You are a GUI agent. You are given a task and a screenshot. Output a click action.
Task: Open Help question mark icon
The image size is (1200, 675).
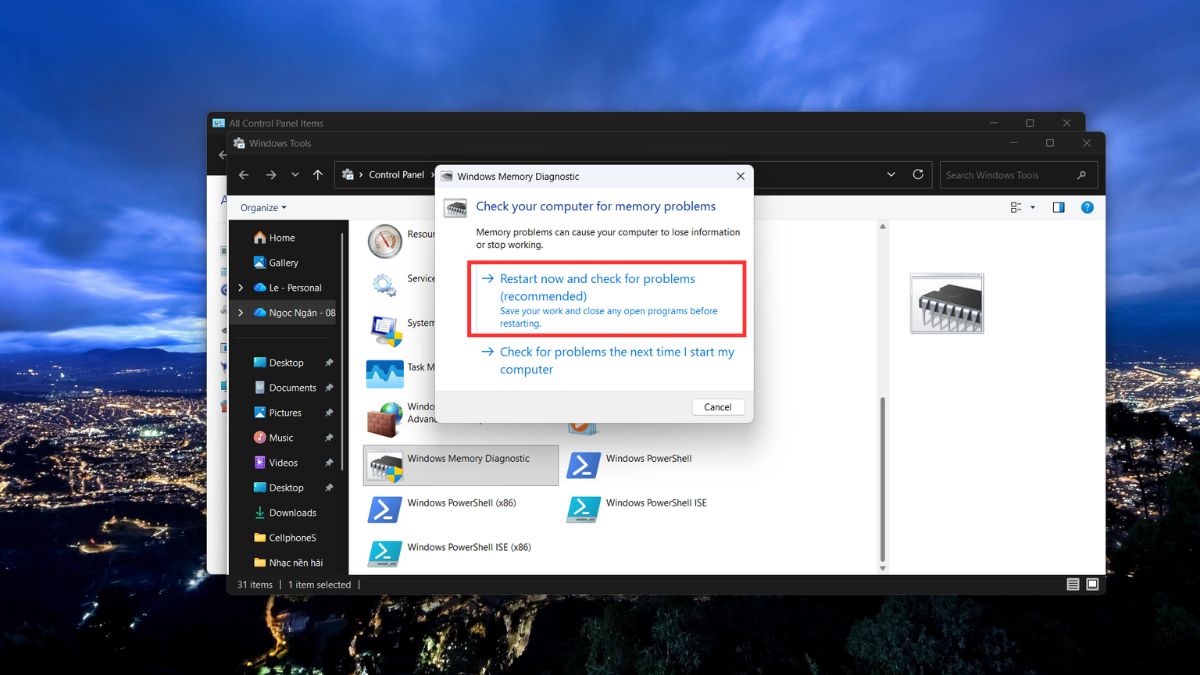[1087, 207]
